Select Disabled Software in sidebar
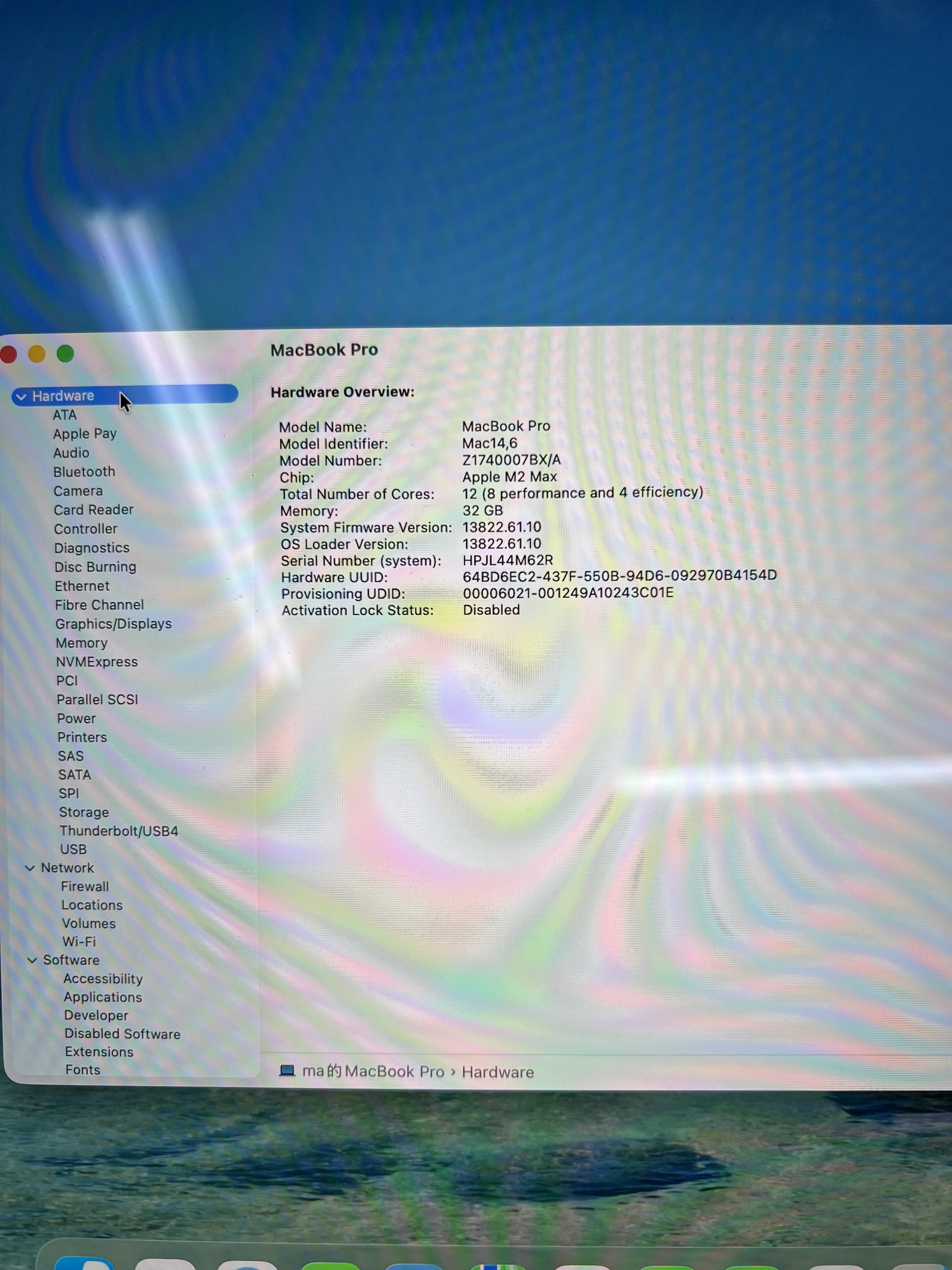 [122, 1034]
